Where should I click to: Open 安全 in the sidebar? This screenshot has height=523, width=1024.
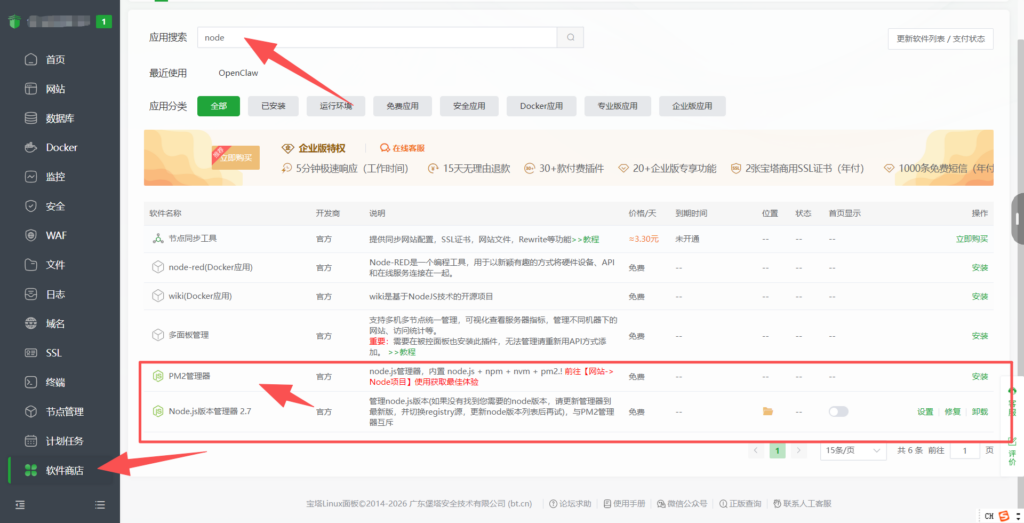tap(55, 206)
